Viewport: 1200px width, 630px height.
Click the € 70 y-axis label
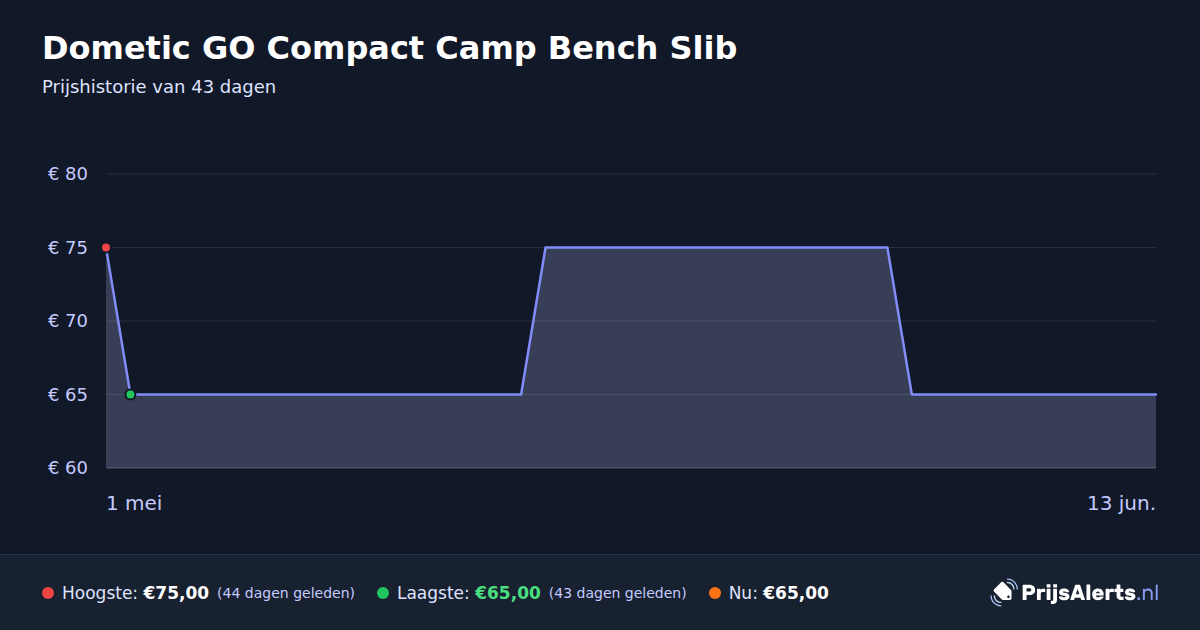pyautogui.click(x=68, y=321)
